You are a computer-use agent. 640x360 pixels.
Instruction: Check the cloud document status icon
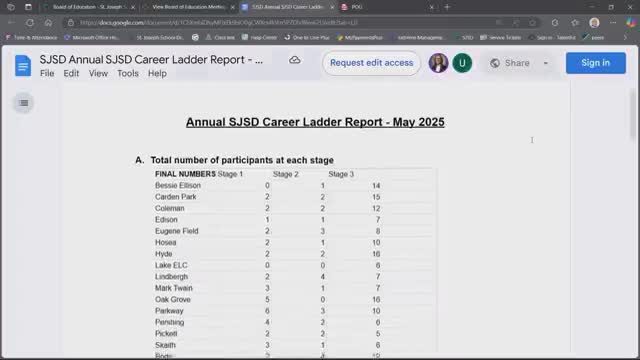pyautogui.click(x=295, y=60)
